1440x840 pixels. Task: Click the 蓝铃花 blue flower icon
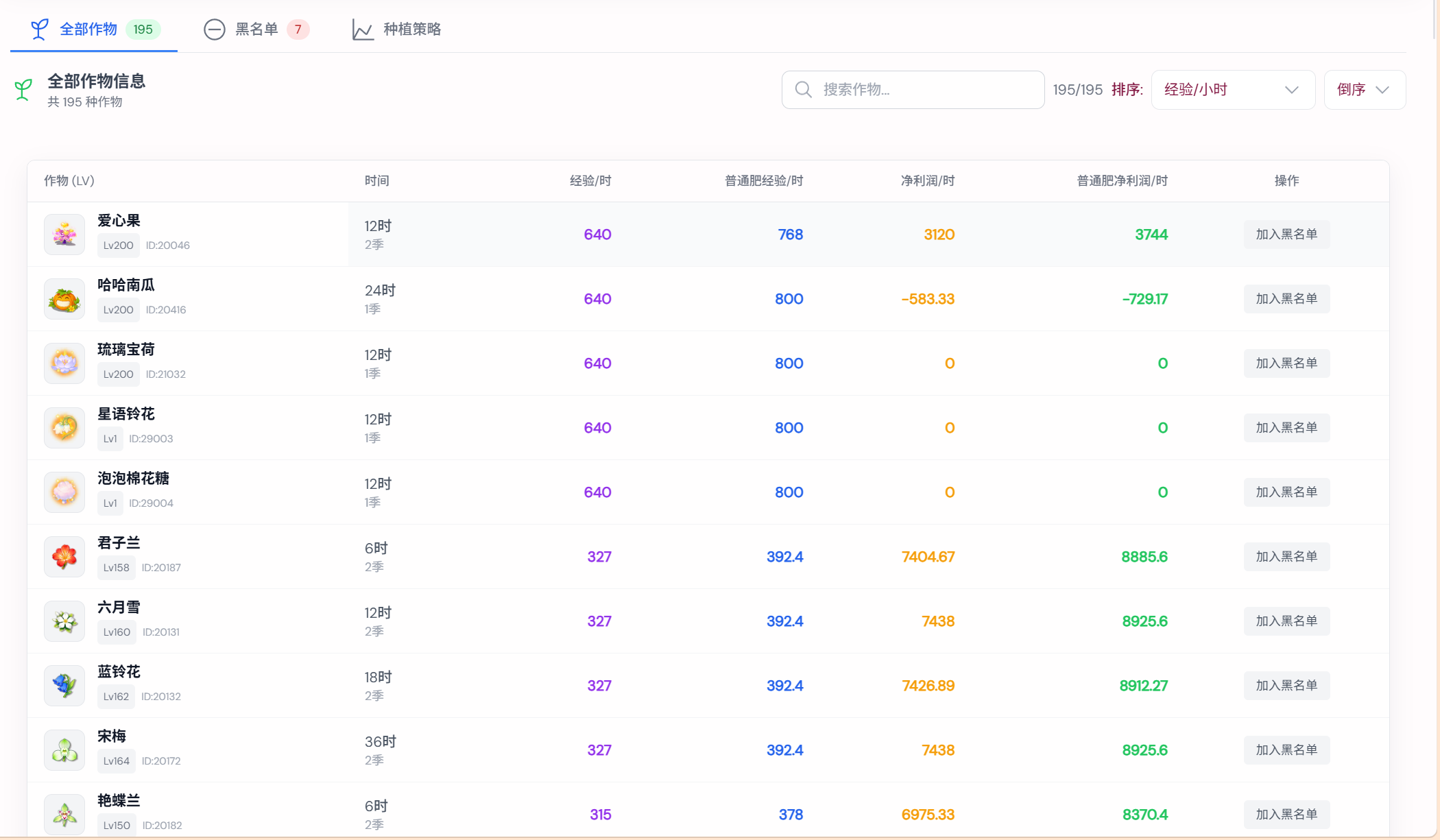coord(64,686)
